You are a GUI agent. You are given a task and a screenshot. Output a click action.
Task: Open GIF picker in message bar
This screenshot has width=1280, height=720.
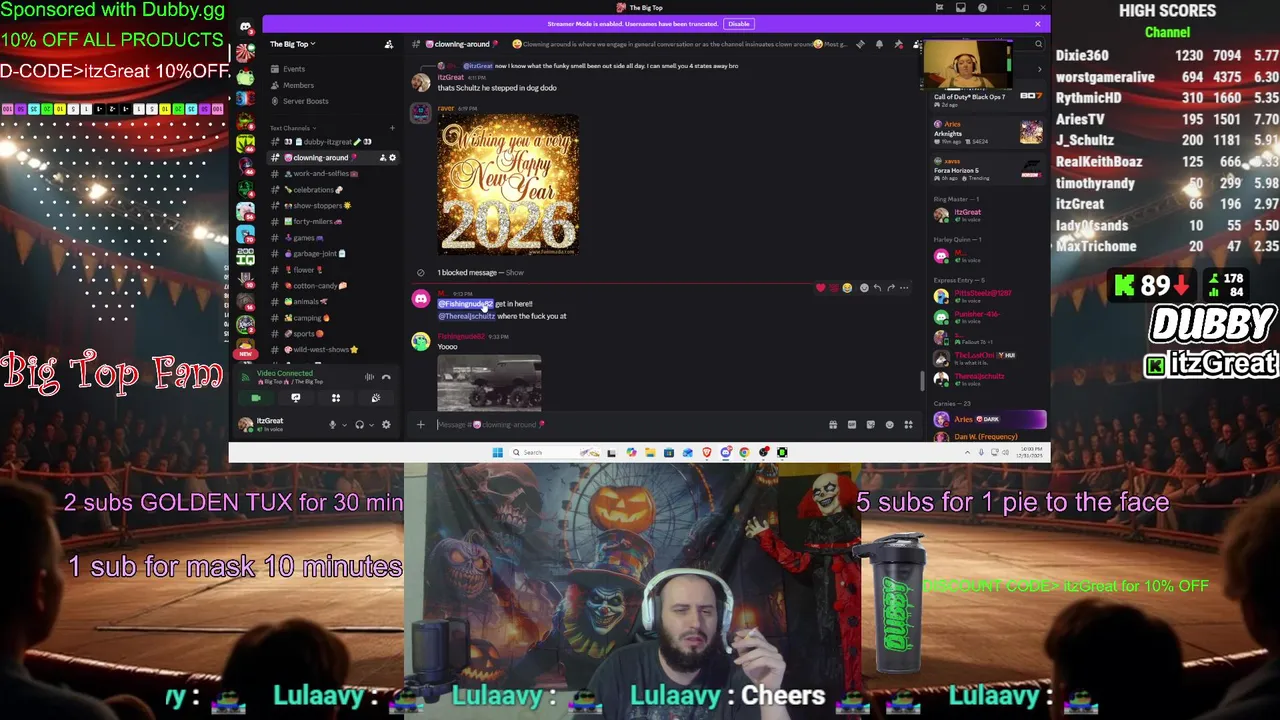852,425
